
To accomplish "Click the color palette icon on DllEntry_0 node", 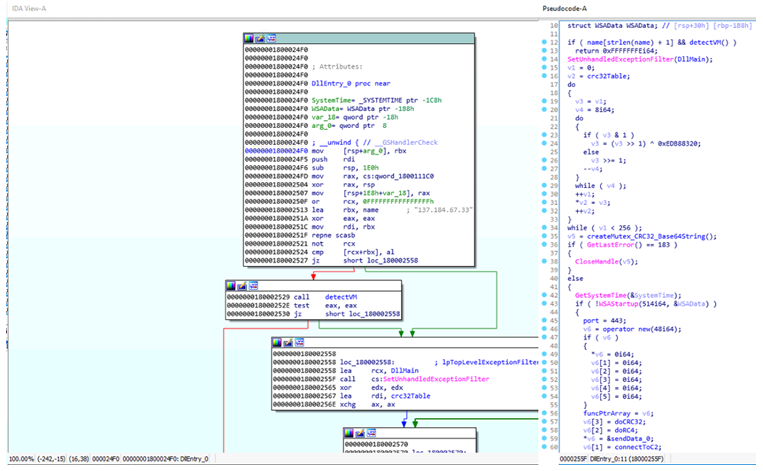I will (247, 40).
